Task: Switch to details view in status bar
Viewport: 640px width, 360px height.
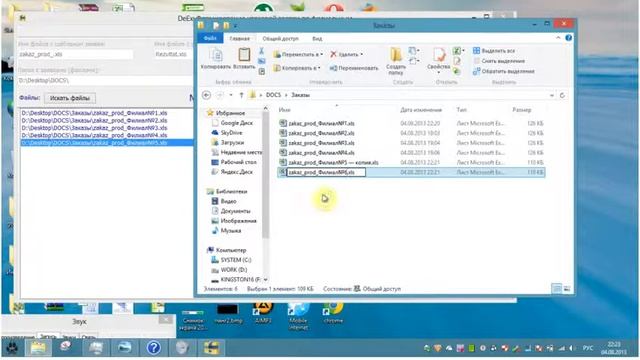Action: pyautogui.click(x=557, y=289)
